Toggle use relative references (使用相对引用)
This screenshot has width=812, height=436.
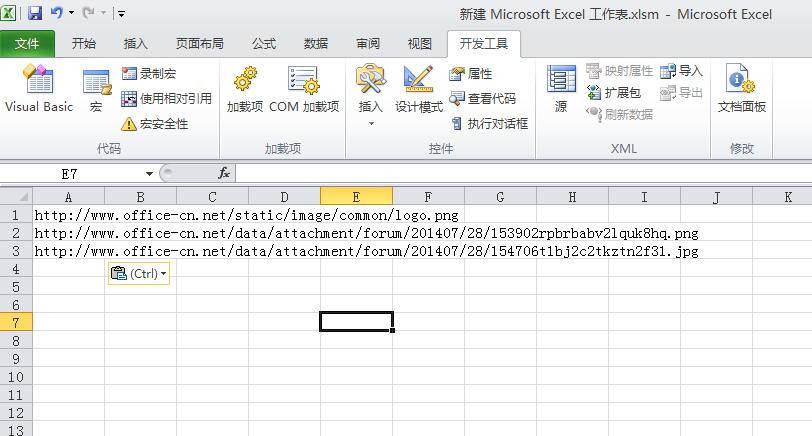[167, 98]
